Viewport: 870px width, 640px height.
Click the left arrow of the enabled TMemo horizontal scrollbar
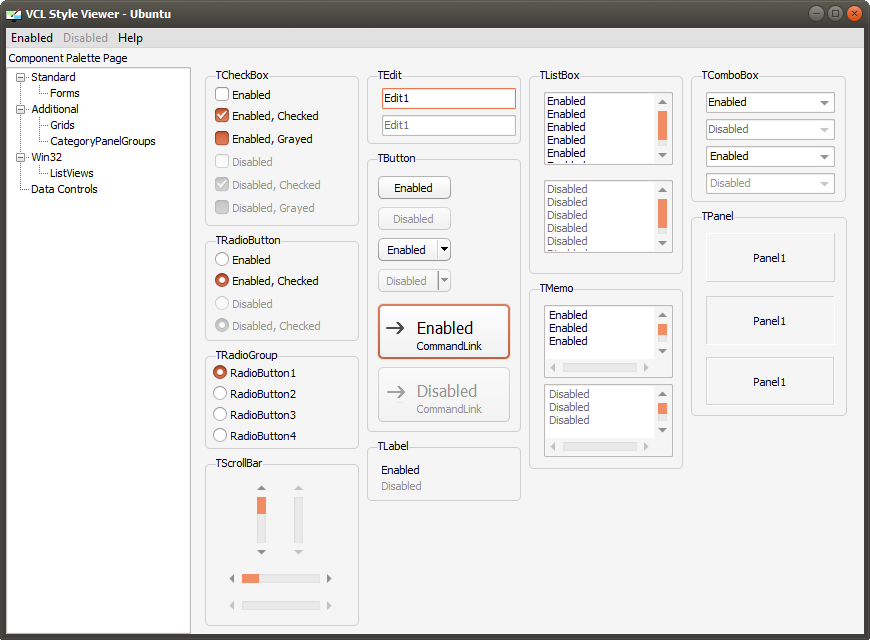(553, 367)
